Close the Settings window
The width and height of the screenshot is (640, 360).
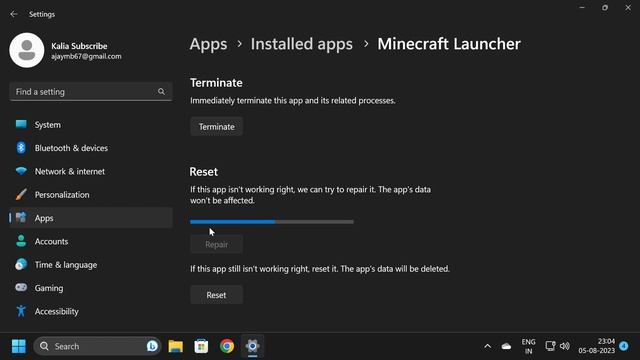628,7
